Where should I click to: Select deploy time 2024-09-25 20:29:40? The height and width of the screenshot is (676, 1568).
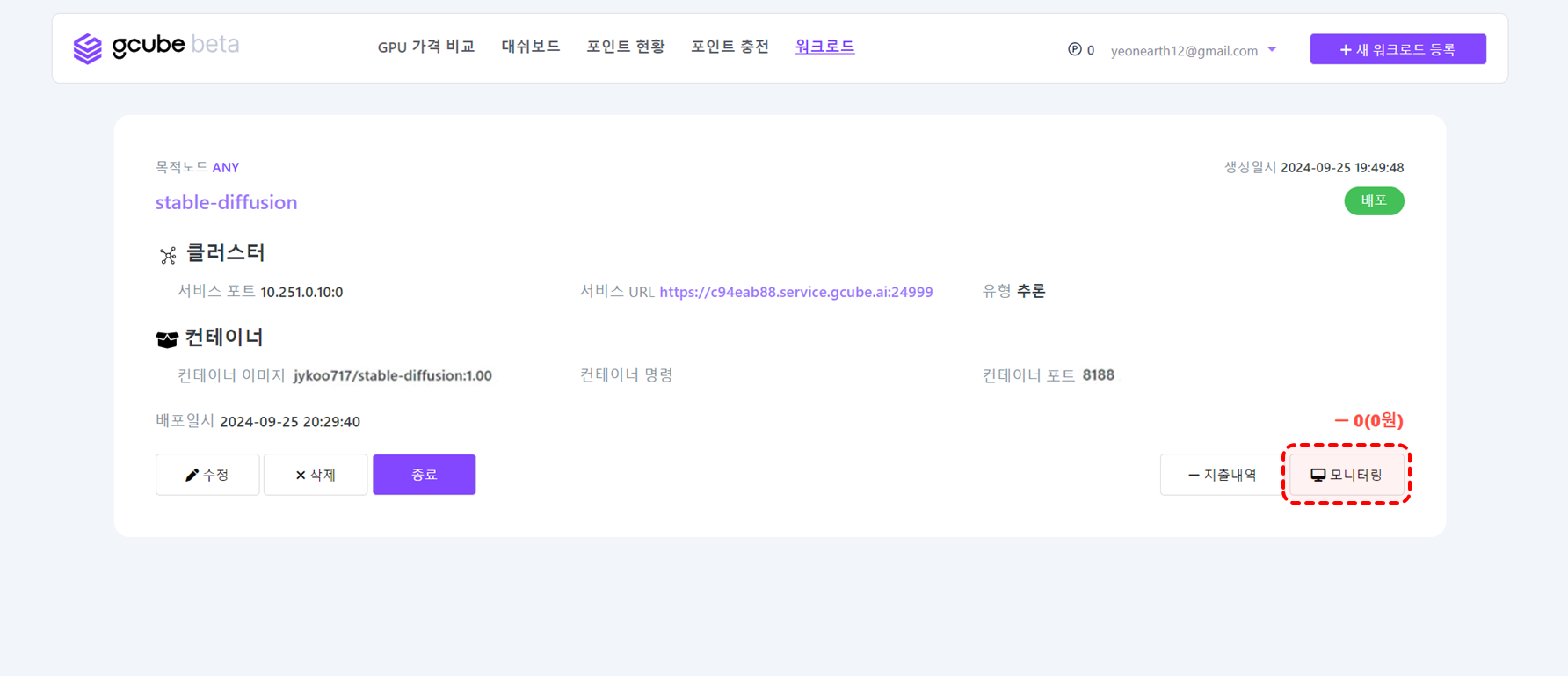(290, 422)
